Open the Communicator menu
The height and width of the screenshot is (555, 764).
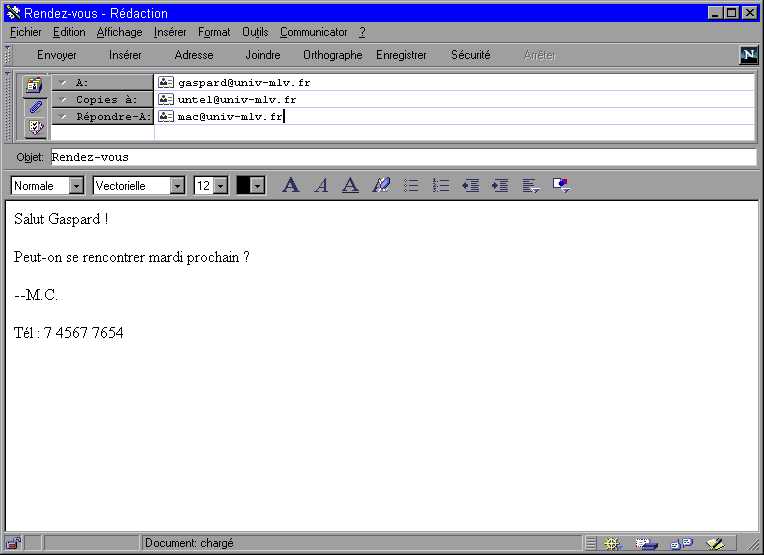click(x=313, y=32)
